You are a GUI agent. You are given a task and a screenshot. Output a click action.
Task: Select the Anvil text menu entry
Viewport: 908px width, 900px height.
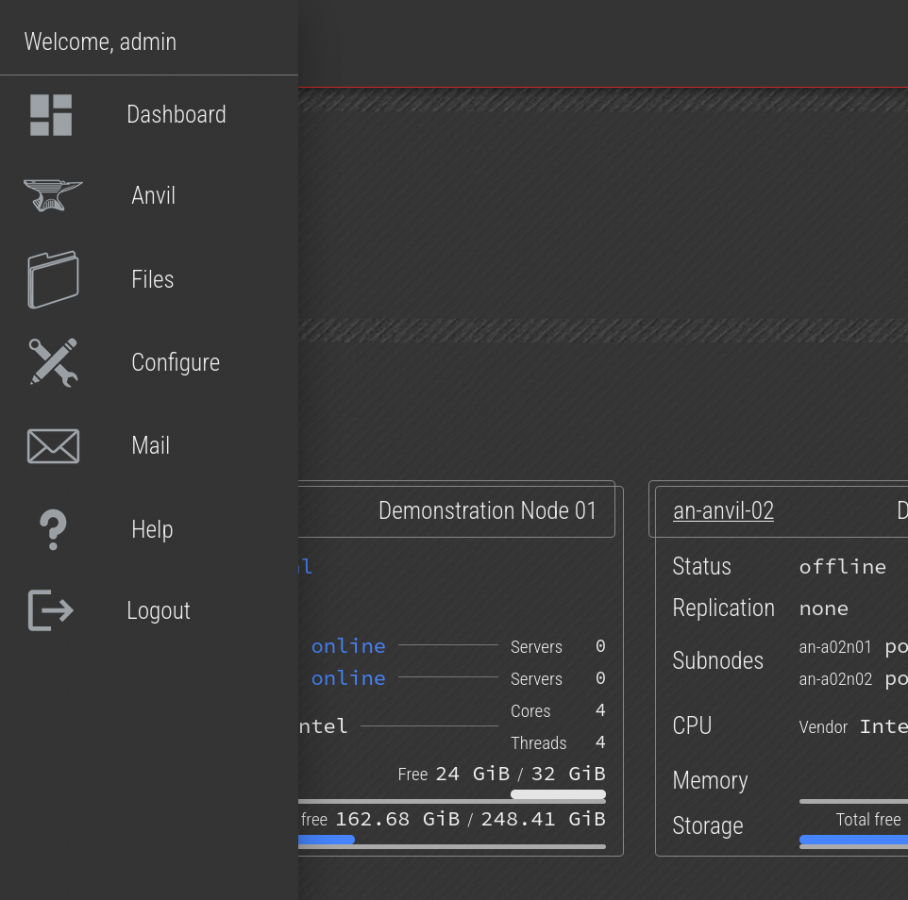coord(153,196)
